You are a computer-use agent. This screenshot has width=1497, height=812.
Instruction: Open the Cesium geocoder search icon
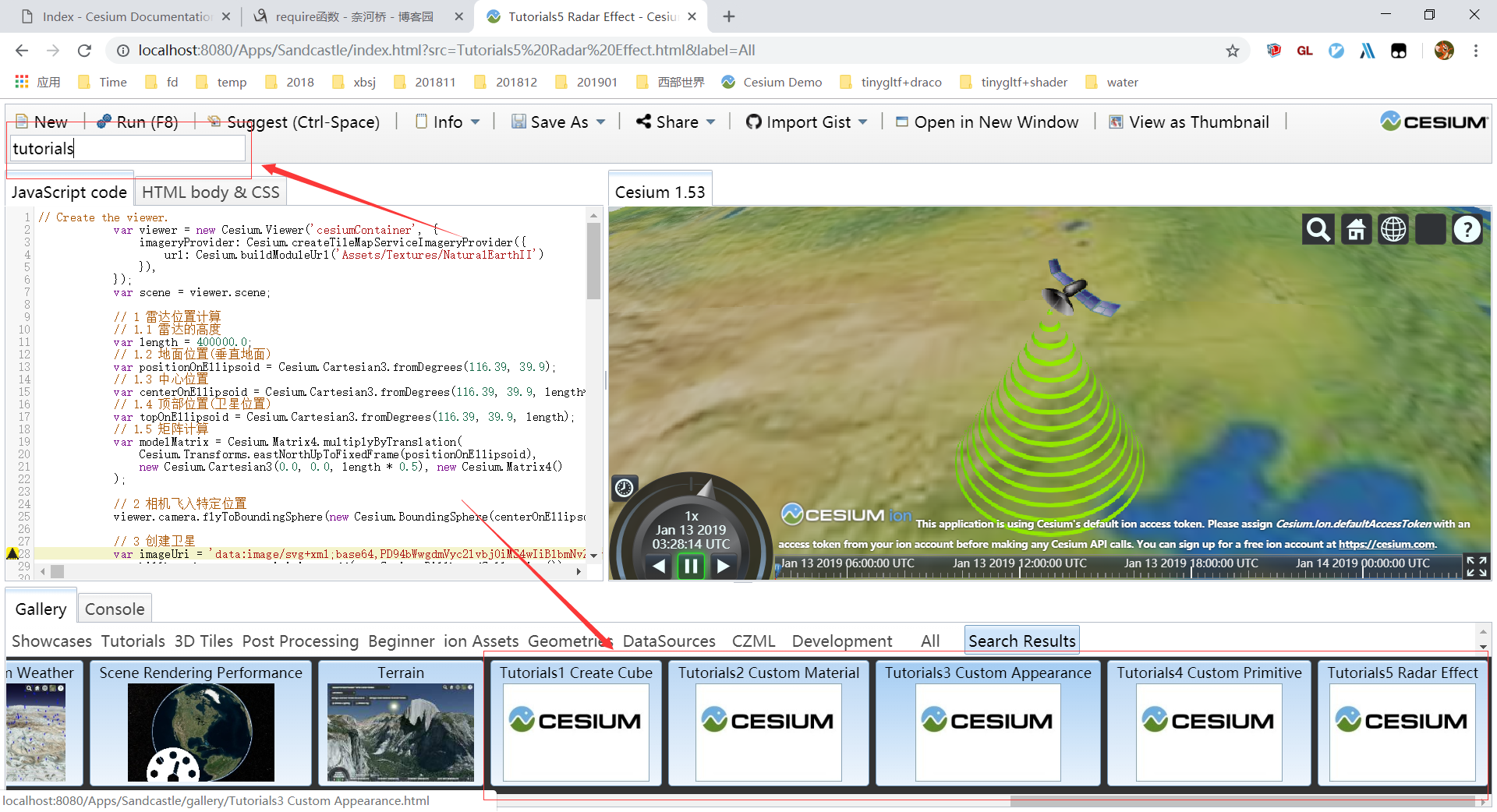[1318, 230]
